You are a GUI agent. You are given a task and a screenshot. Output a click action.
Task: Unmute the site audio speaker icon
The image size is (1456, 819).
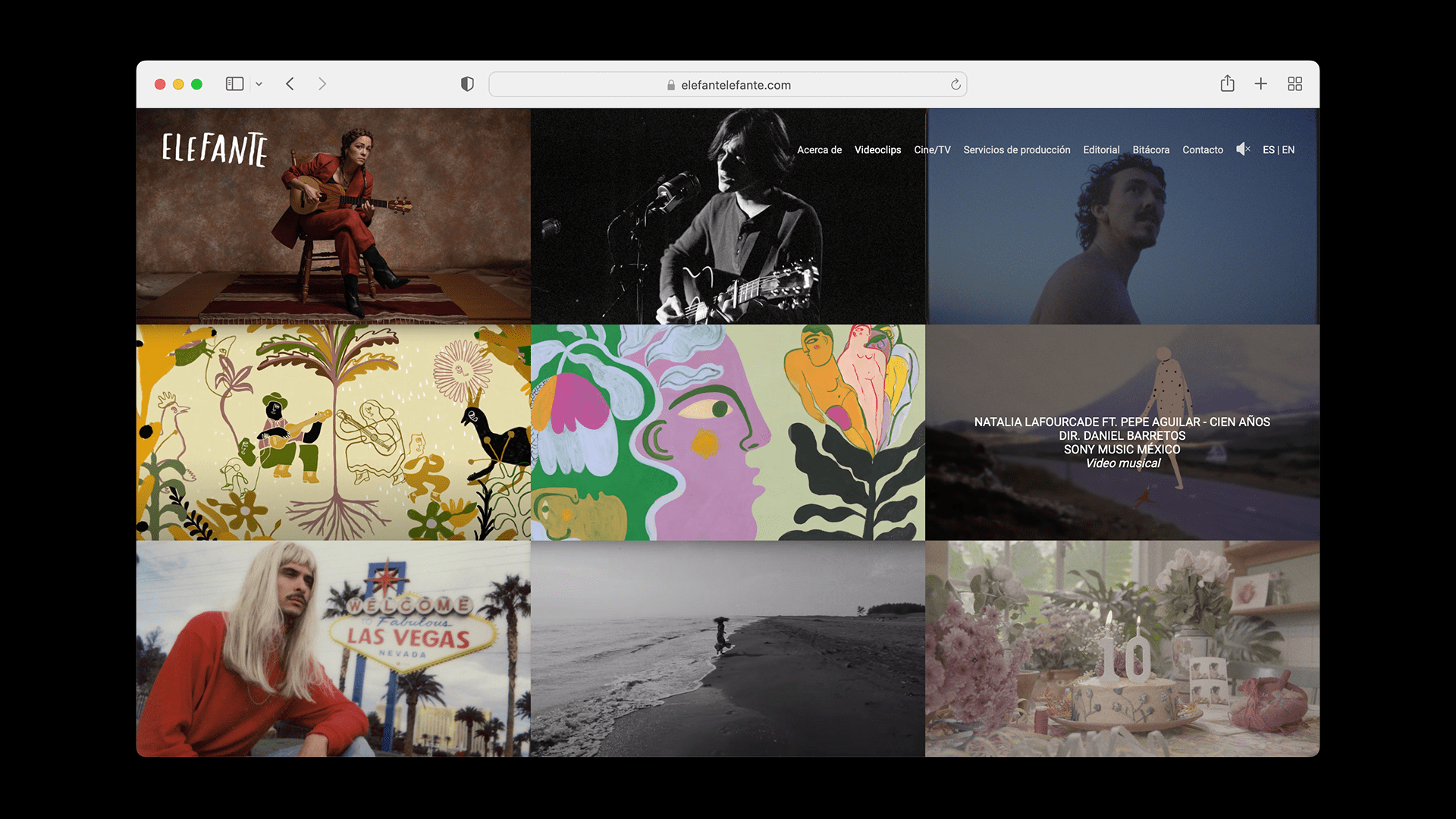[1243, 149]
